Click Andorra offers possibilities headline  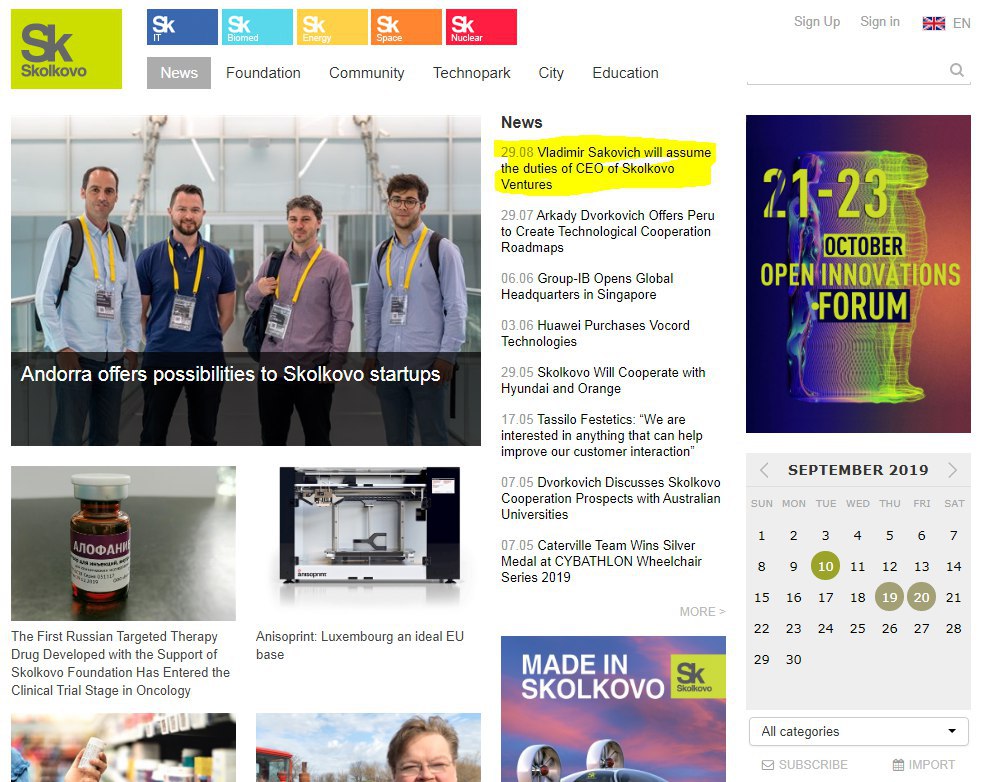pyautogui.click(x=230, y=374)
